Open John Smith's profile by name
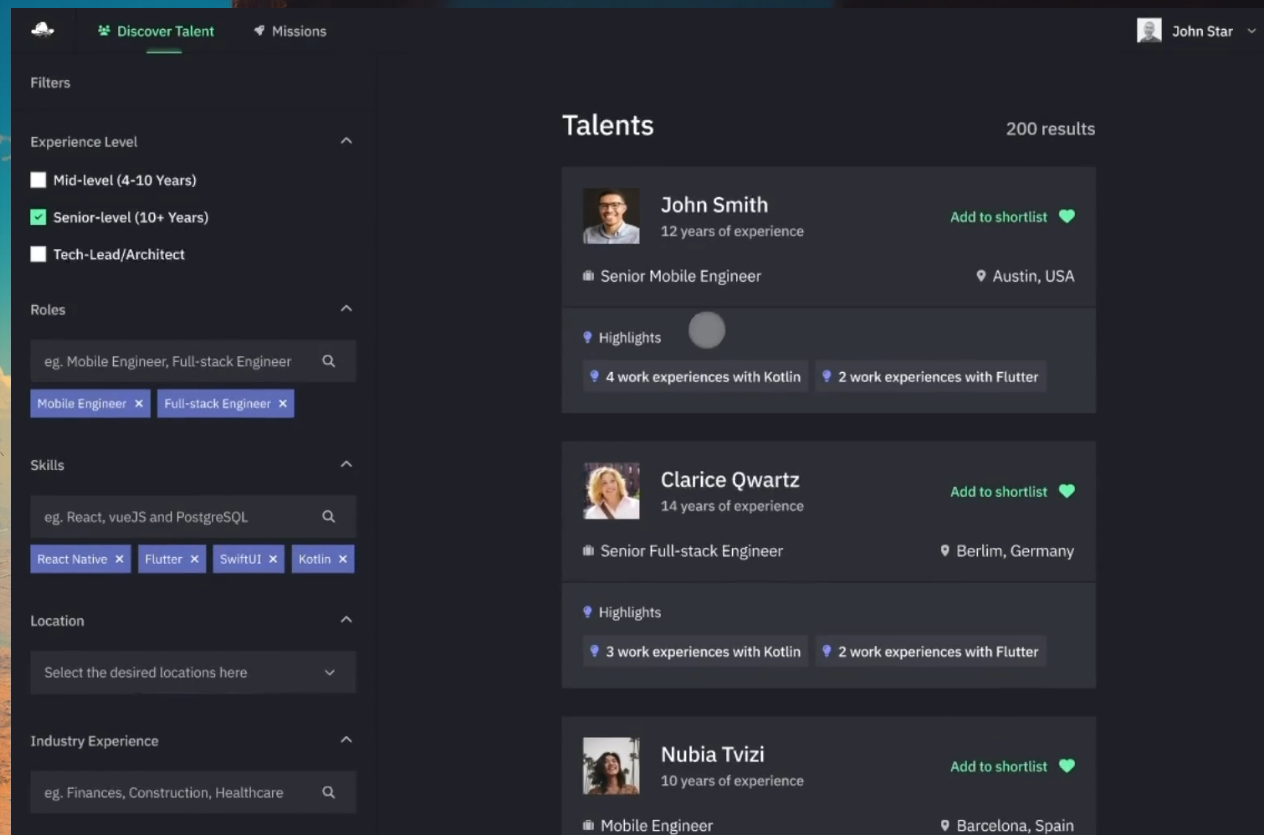 tap(714, 205)
